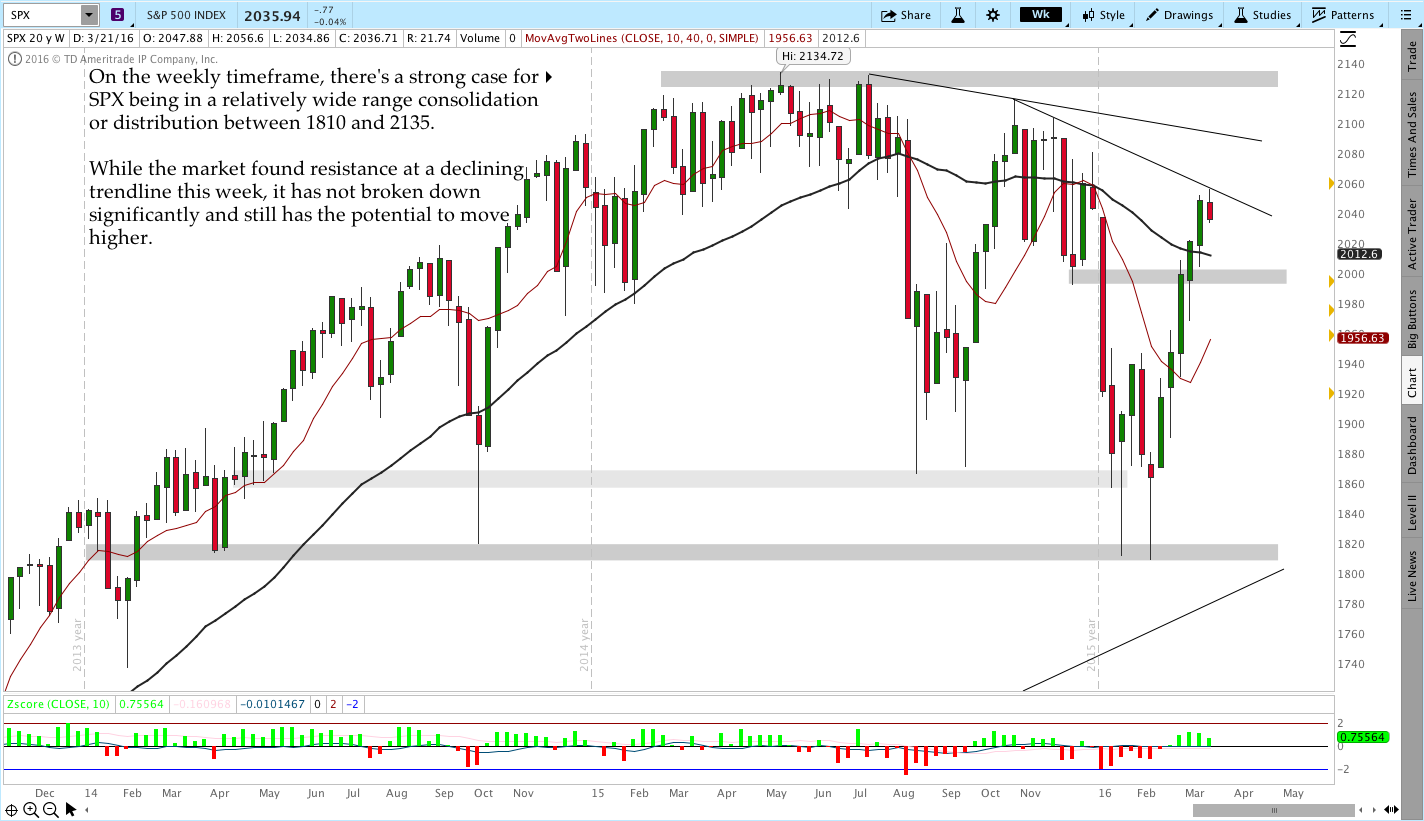Click the triangle marker beside the annotation text

coord(548,77)
